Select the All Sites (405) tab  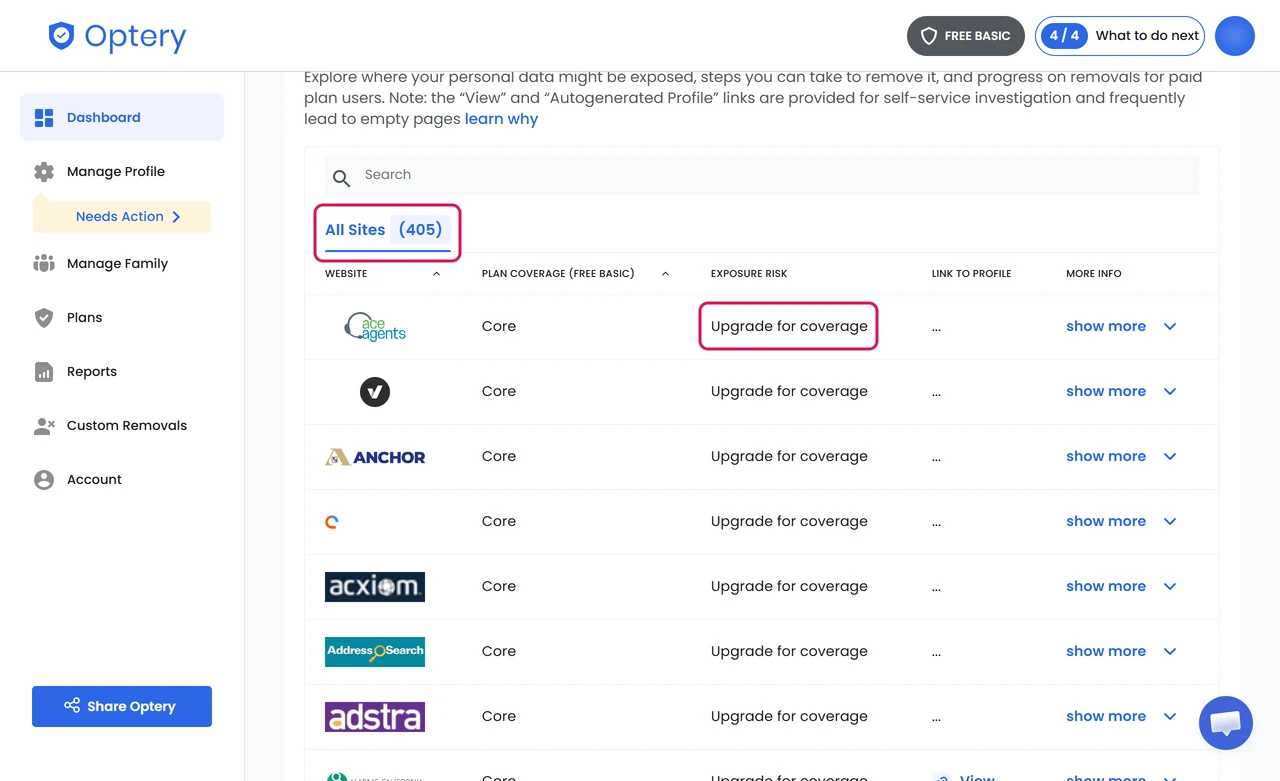[x=388, y=231]
